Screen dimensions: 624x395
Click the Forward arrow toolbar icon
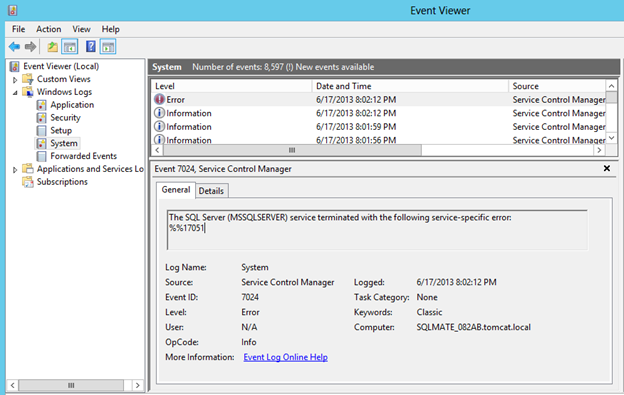[x=30, y=47]
